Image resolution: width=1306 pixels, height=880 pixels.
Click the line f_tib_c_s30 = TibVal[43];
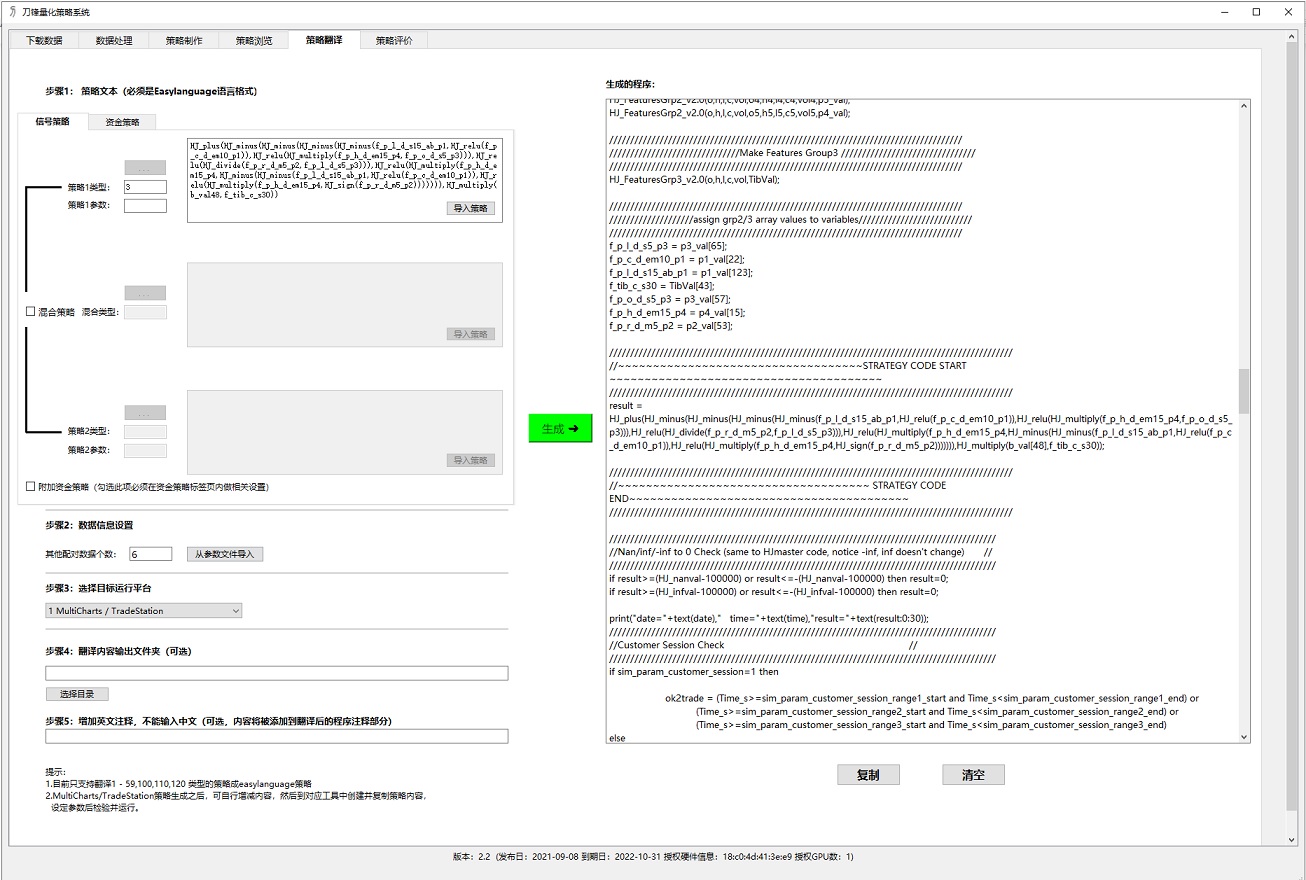pyautogui.click(x=661, y=286)
